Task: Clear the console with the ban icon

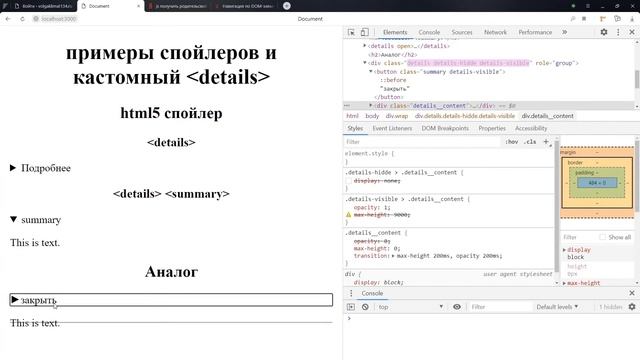Action: (x=365, y=307)
